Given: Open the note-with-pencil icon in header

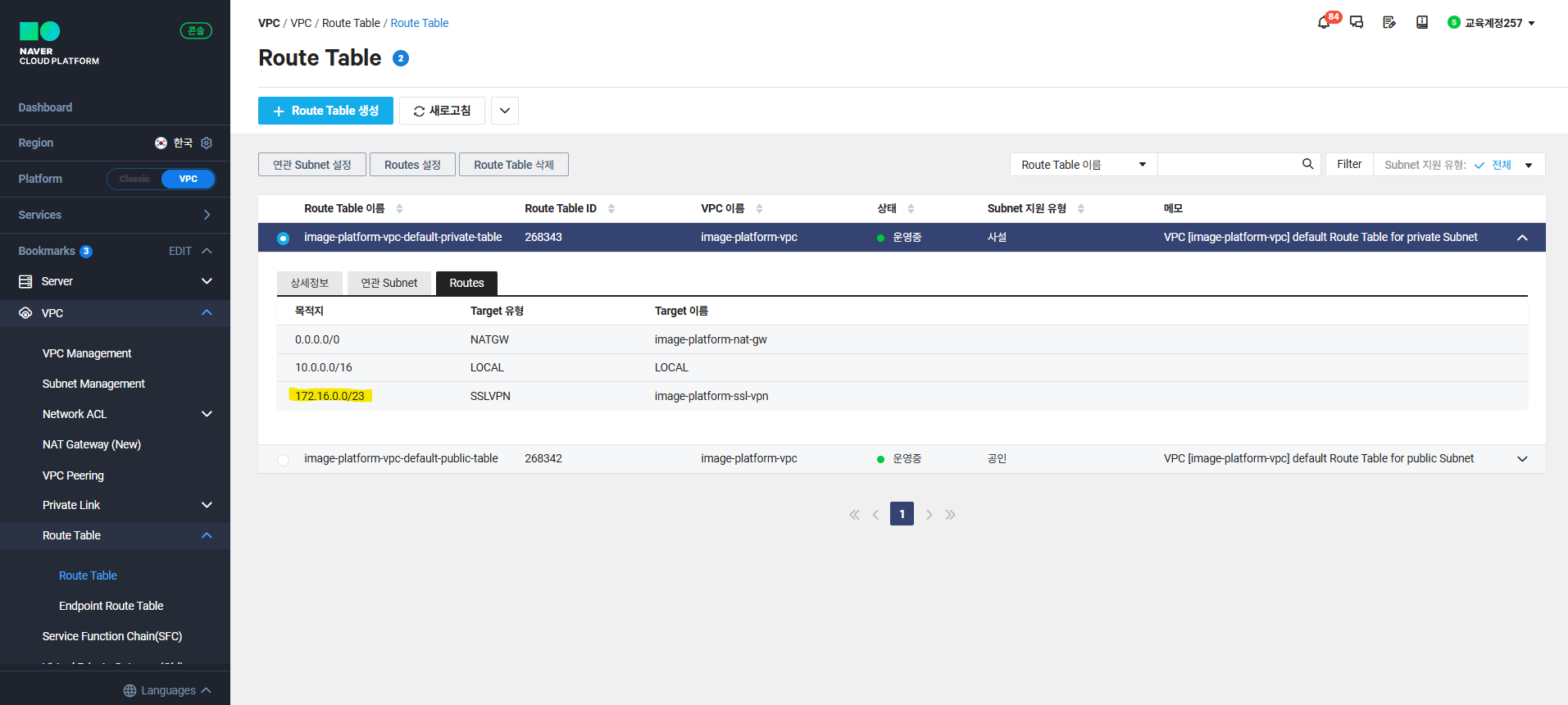Looking at the screenshot, I should [x=1389, y=22].
